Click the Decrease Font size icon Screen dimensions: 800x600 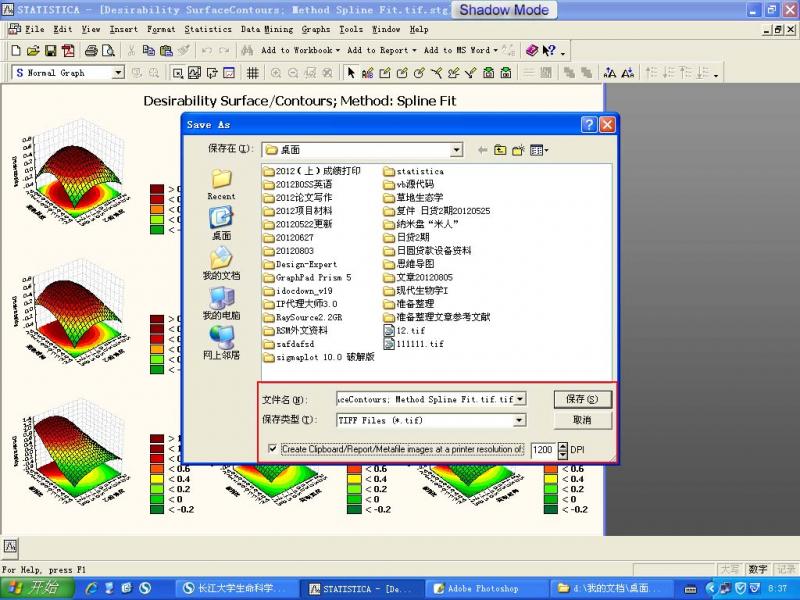coord(628,73)
